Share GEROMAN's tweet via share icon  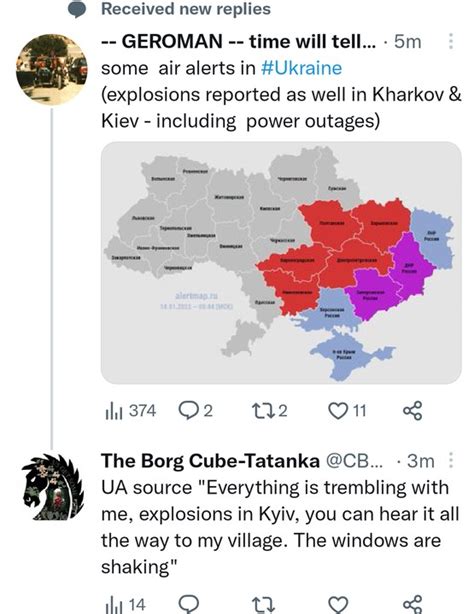[413, 411]
